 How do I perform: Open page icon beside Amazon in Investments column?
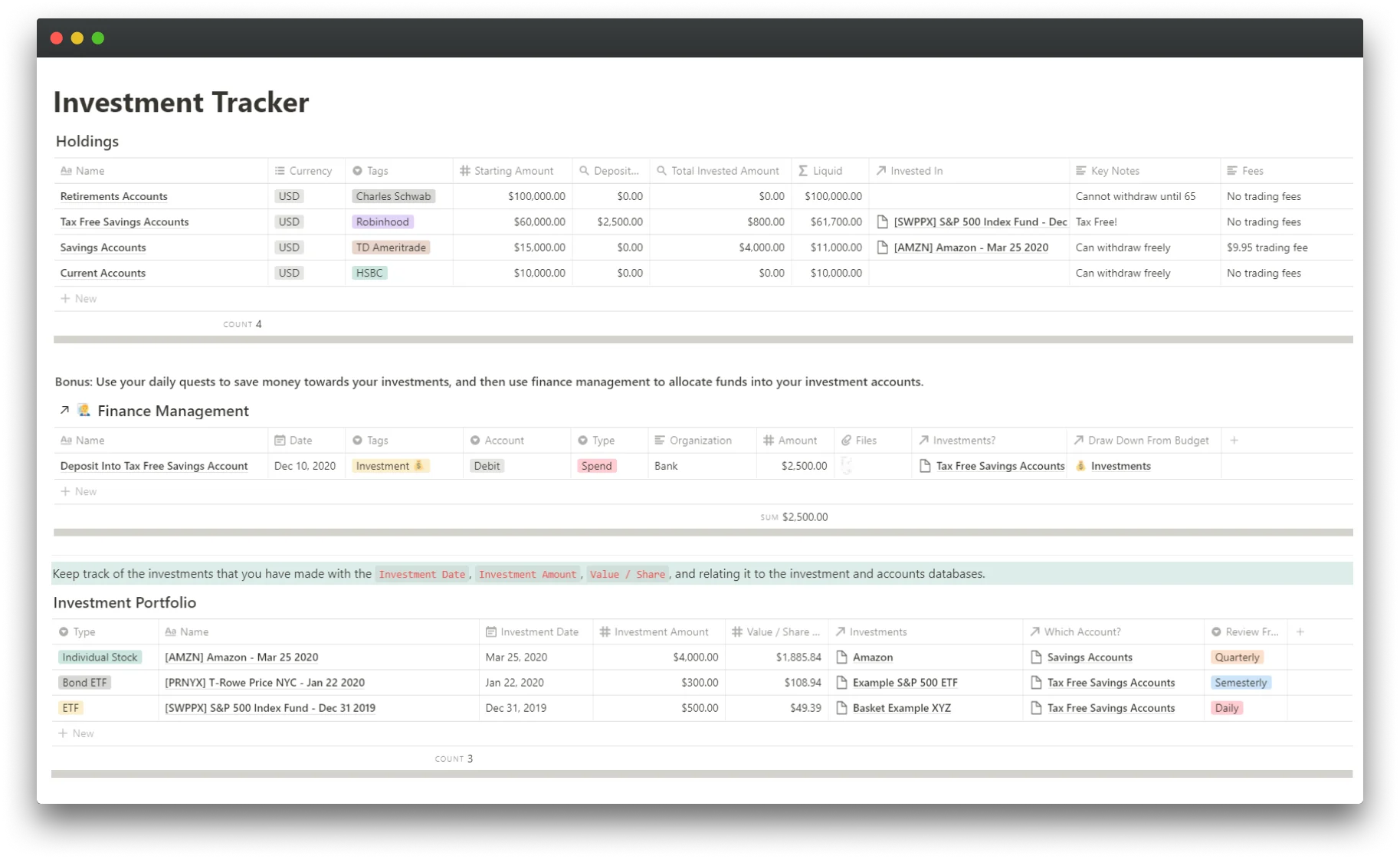(841, 657)
